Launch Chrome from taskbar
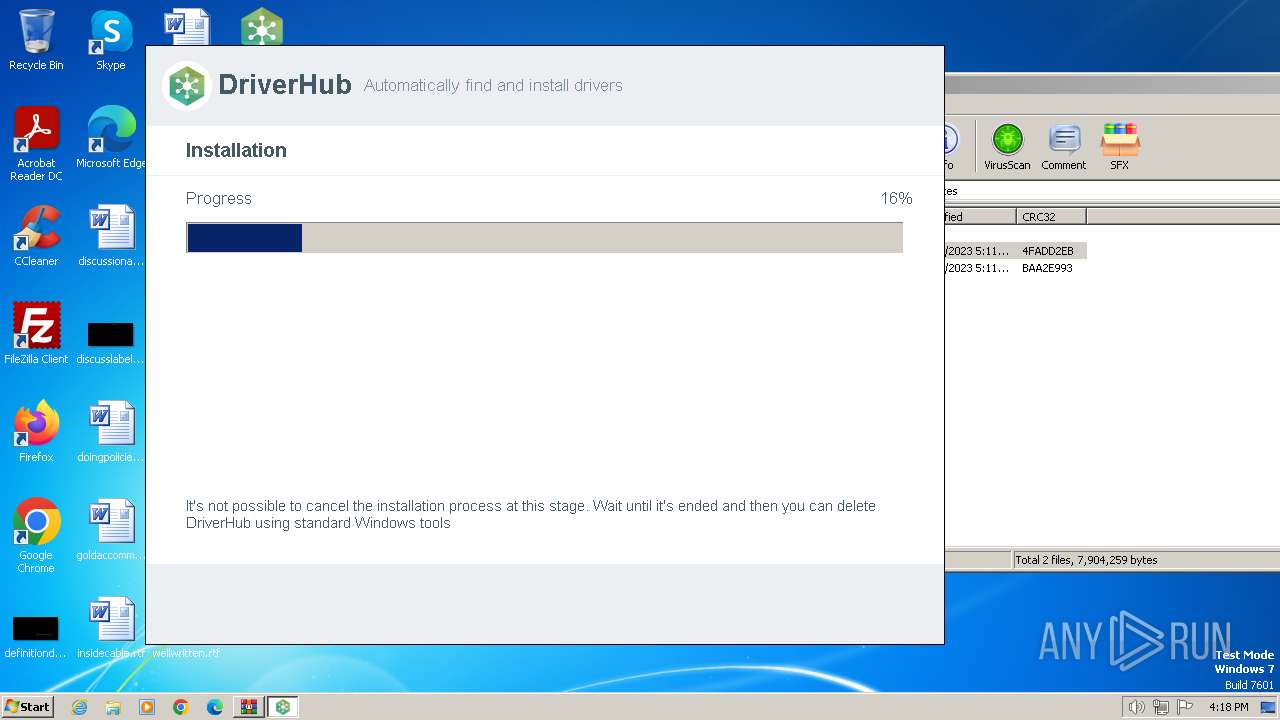 (x=181, y=707)
